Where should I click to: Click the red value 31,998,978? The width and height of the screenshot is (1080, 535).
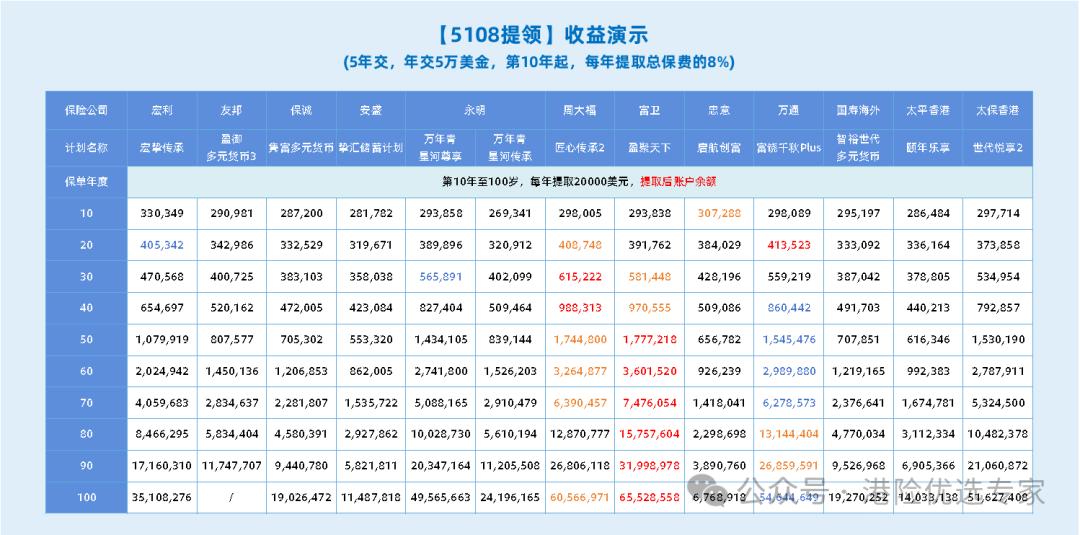[650, 466]
